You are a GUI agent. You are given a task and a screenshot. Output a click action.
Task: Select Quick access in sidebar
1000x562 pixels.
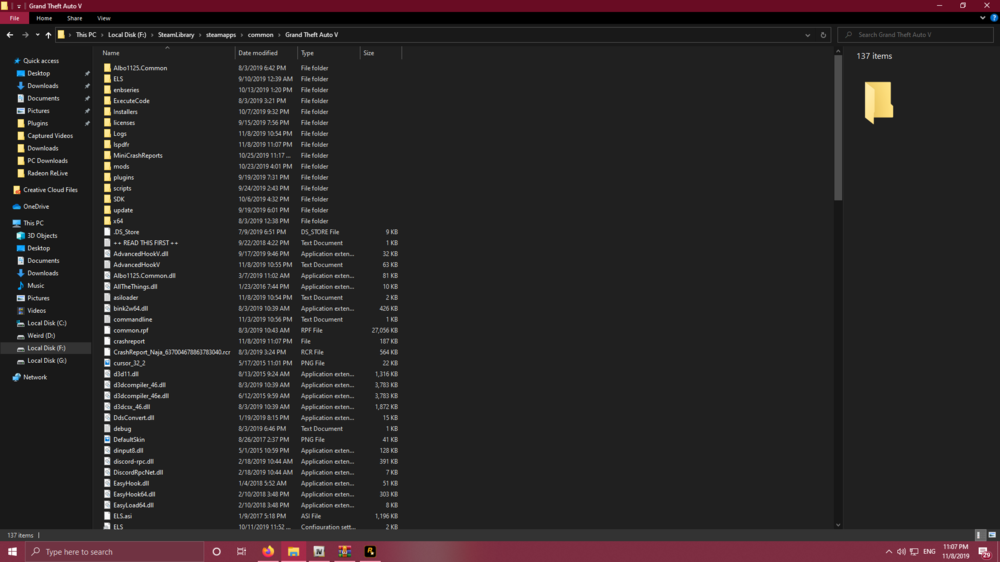tap(41, 61)
